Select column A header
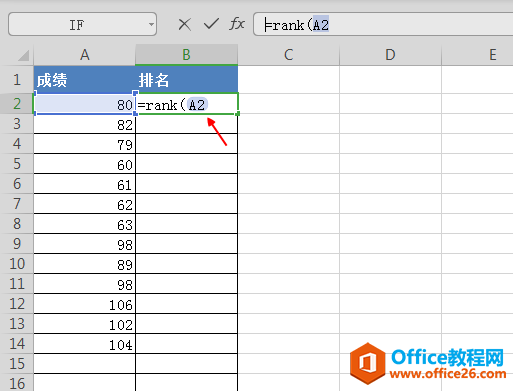This screenshot has width=513, height=391. pyautogui.click(x=85, y=55)
